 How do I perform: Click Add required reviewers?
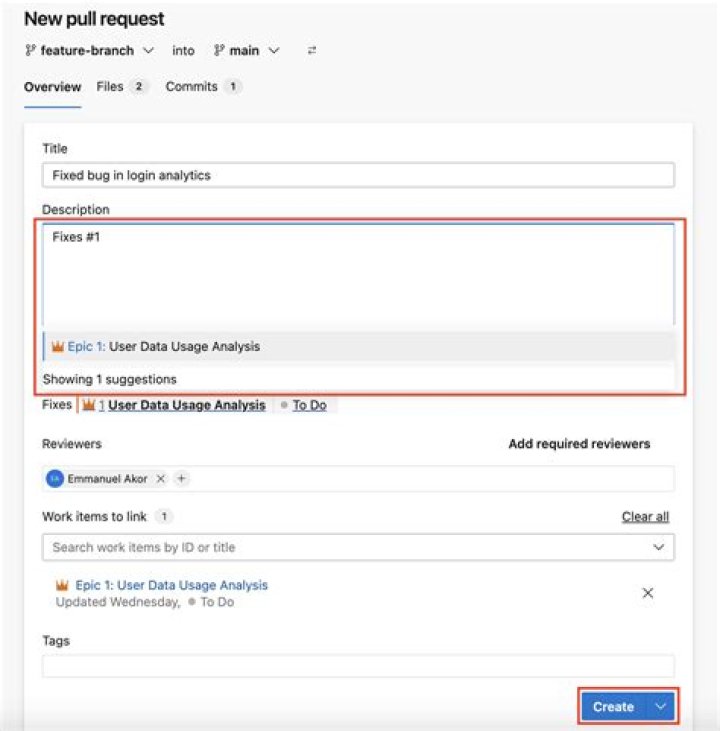click(x=579, y=444)
